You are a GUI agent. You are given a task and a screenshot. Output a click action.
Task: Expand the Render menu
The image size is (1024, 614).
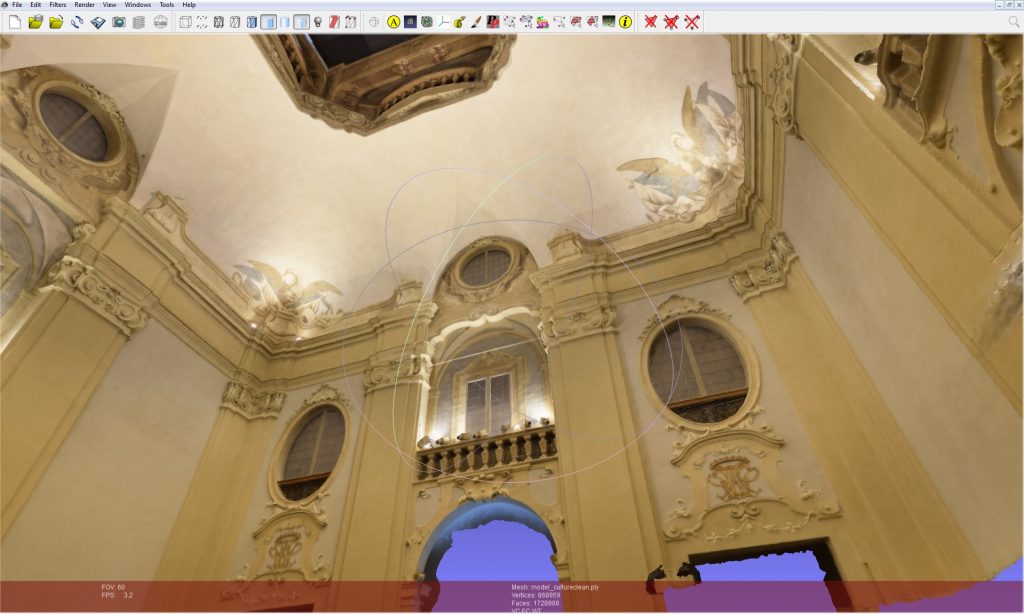click(x=84, y=5)
